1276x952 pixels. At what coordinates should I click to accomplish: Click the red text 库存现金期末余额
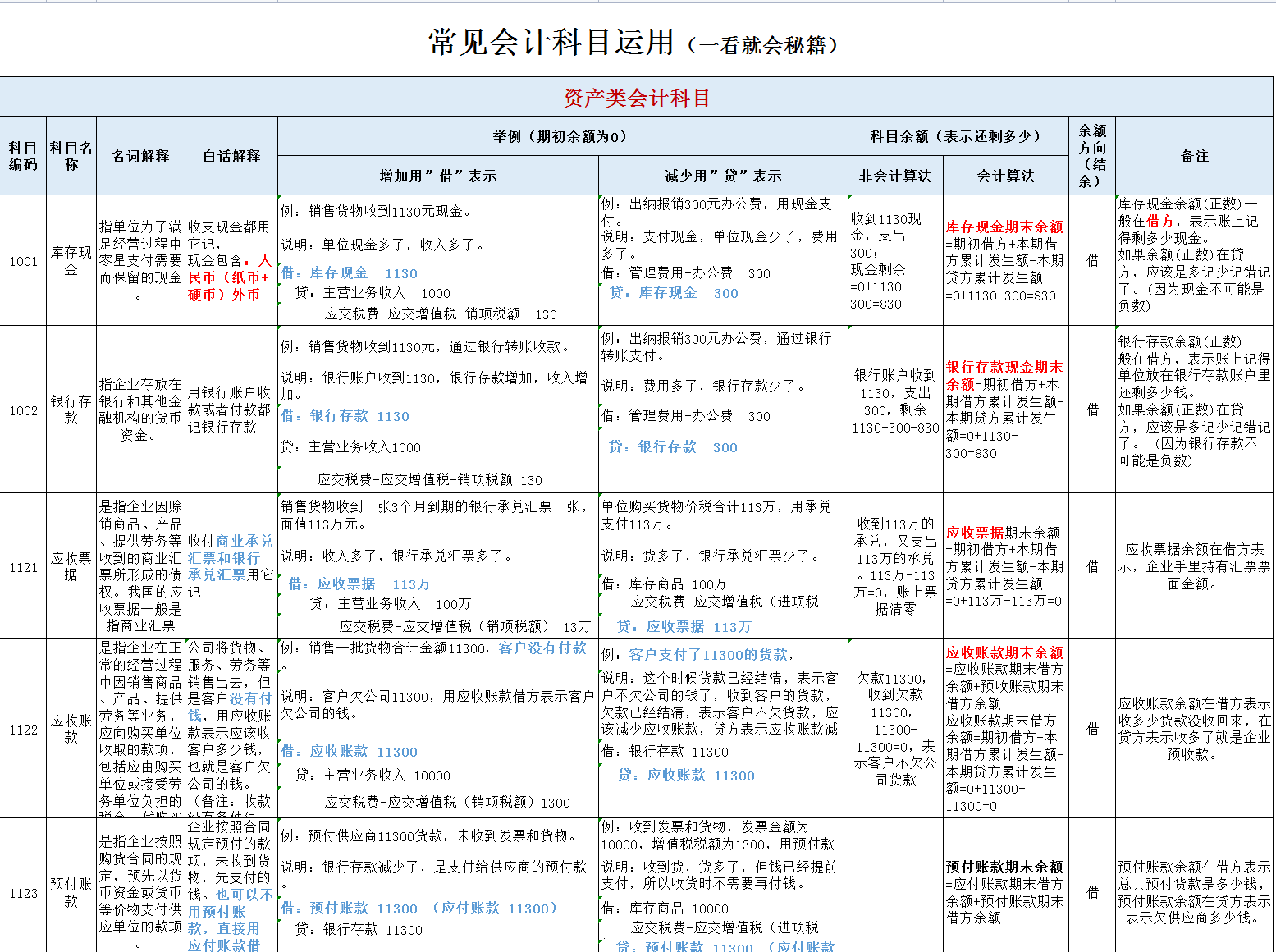point(1004,227)
